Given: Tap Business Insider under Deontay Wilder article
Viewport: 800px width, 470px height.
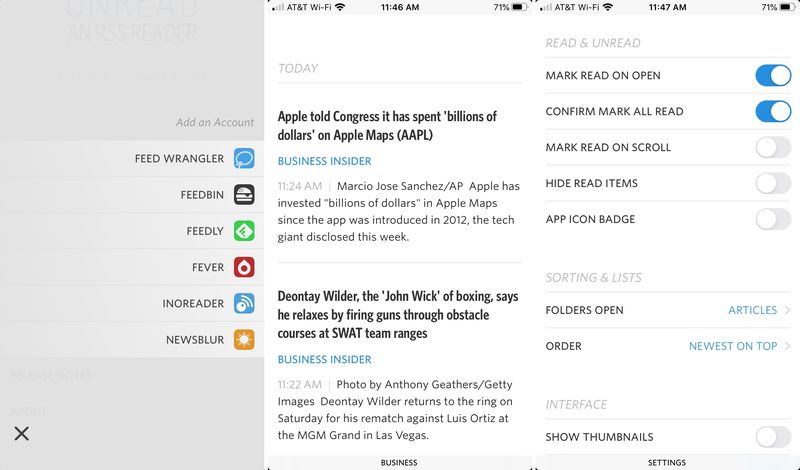Looking at the screenshot, I should pos(324,360).
